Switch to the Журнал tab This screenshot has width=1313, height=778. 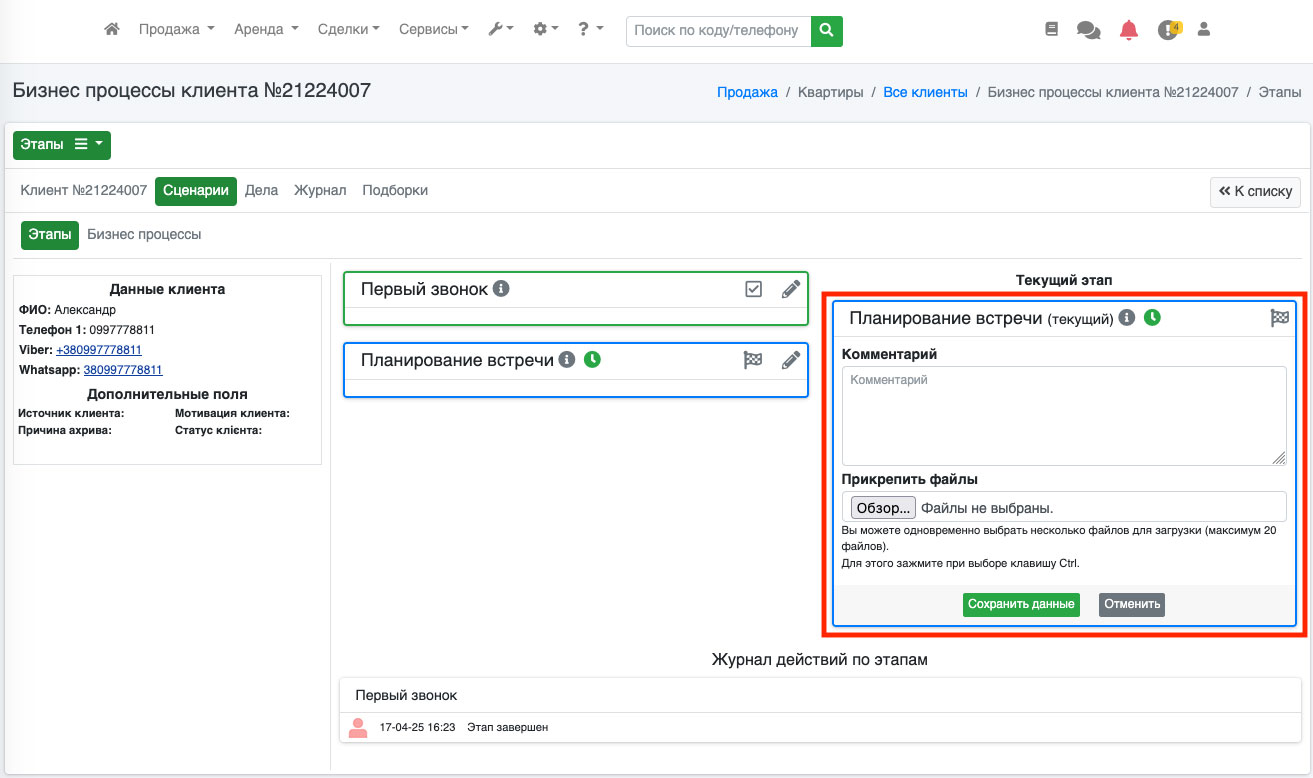coord(320,190)
